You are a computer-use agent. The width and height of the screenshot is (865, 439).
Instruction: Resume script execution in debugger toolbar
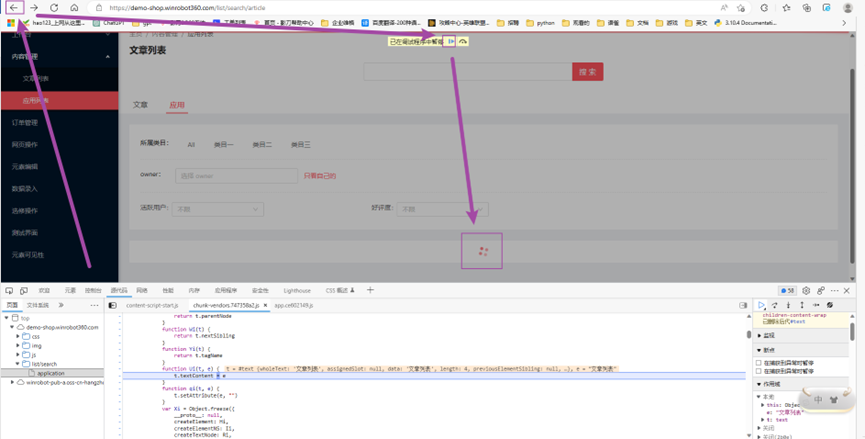pos(762,305)
